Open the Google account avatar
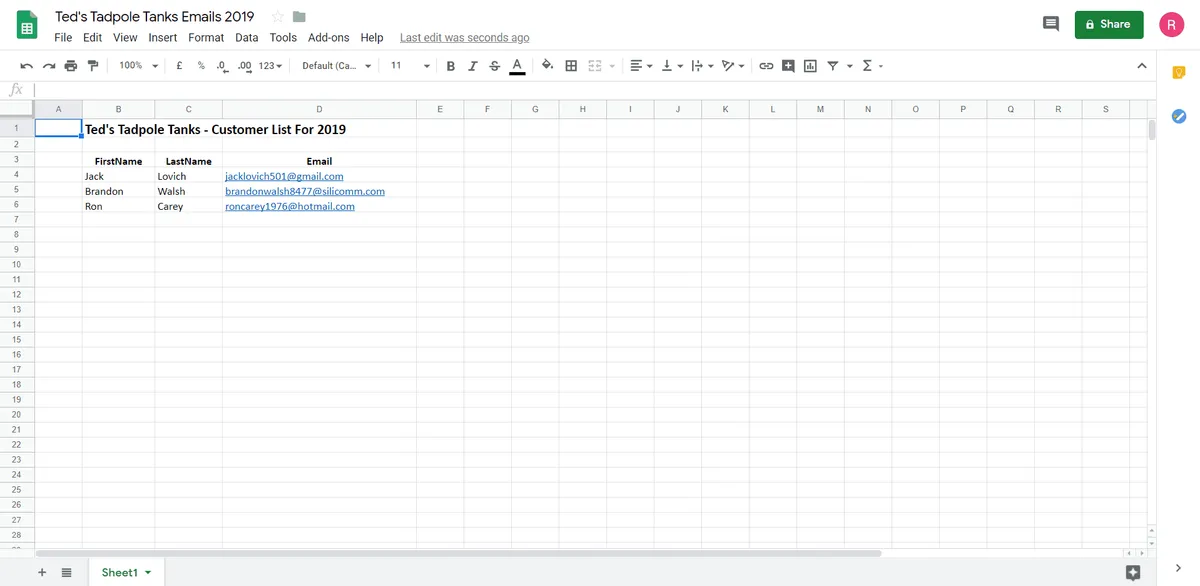The image size is (1200, 586). (1172, 25)
